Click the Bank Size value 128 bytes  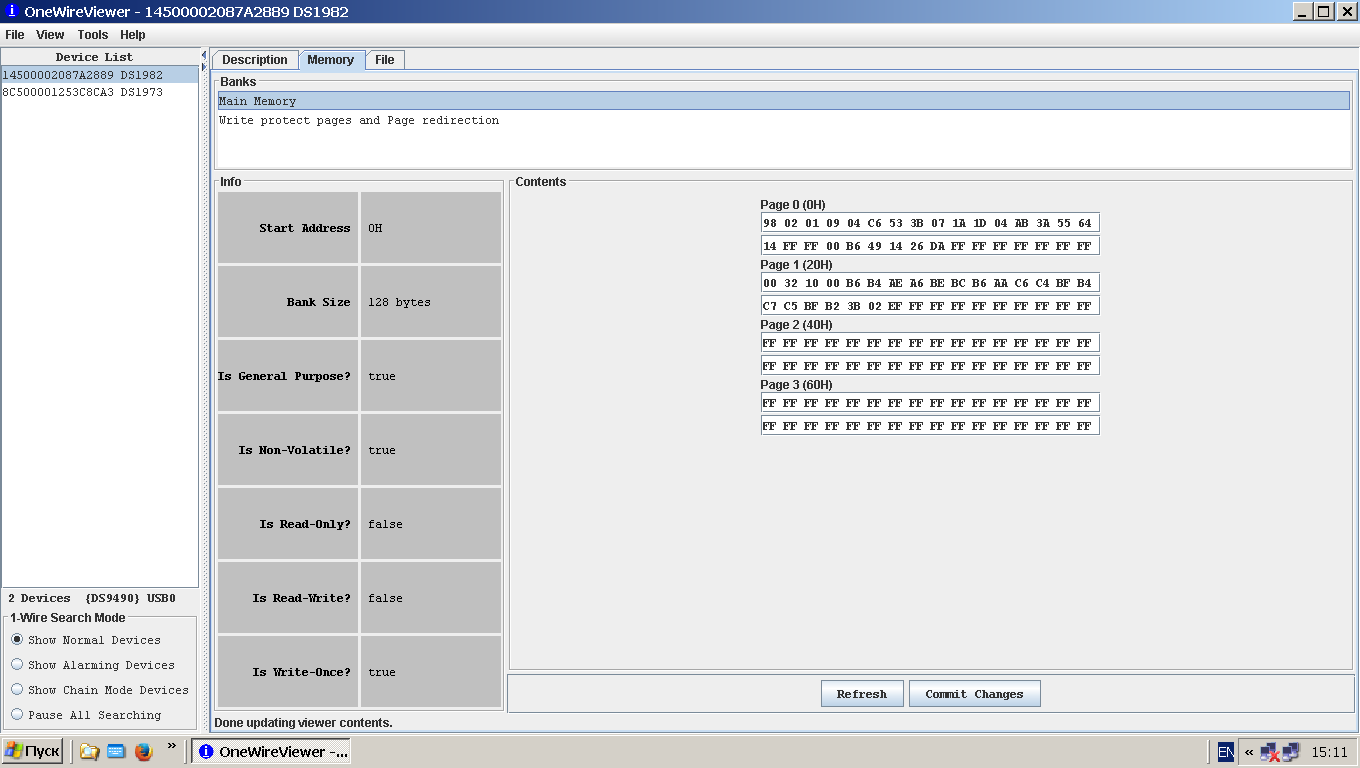click(431, 302)
